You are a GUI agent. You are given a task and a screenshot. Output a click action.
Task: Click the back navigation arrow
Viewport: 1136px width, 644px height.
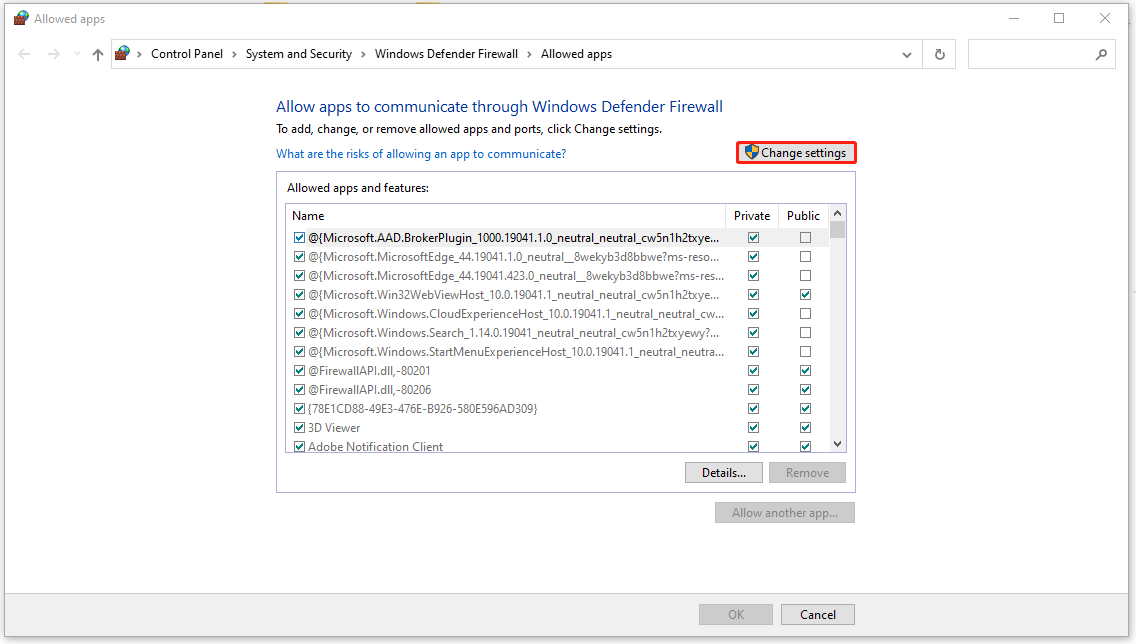point(24,54)
